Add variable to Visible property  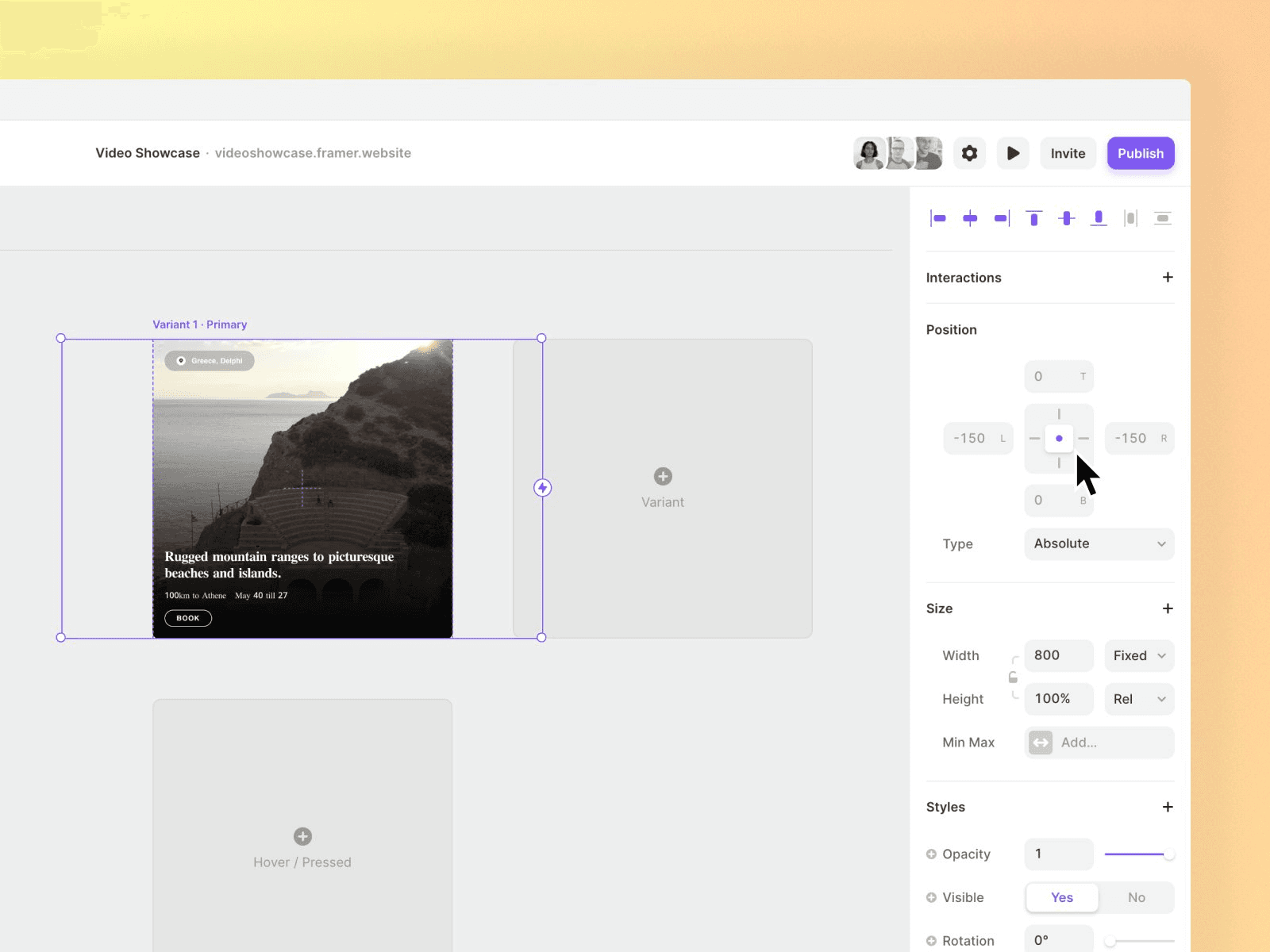point(931,898)
